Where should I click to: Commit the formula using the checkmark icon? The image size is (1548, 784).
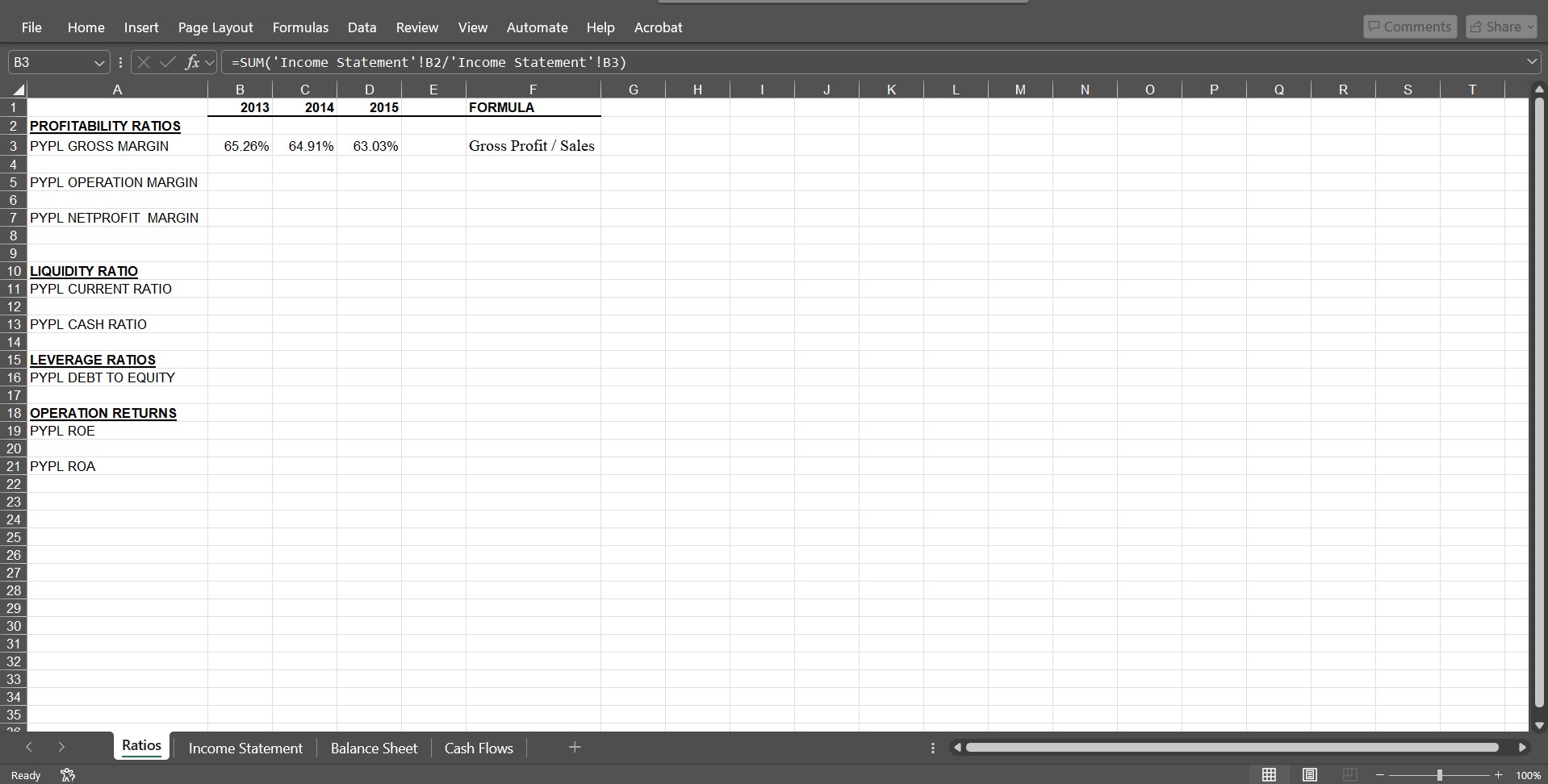(167, 62)
